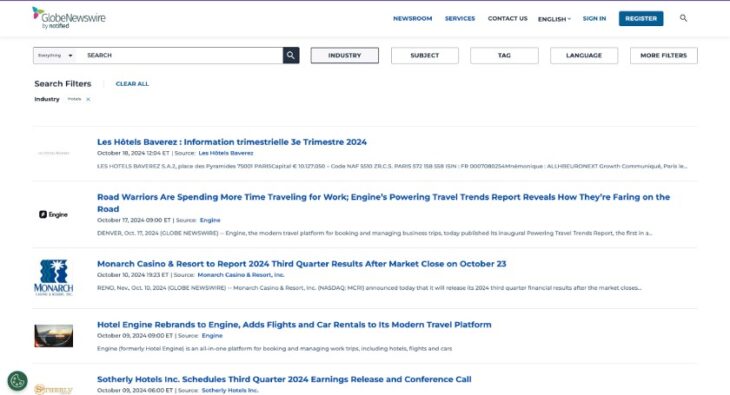Image resolution: width=730 pixels, height=395 pixels.
Task: Go to the Newsroom menu item
Action: [x=412, y=19]
